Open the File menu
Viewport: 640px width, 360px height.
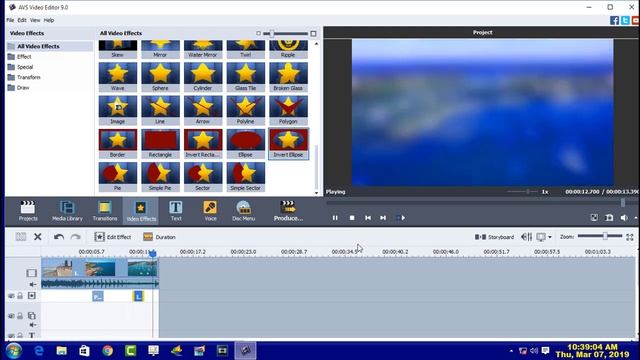(x=10, y=20)
